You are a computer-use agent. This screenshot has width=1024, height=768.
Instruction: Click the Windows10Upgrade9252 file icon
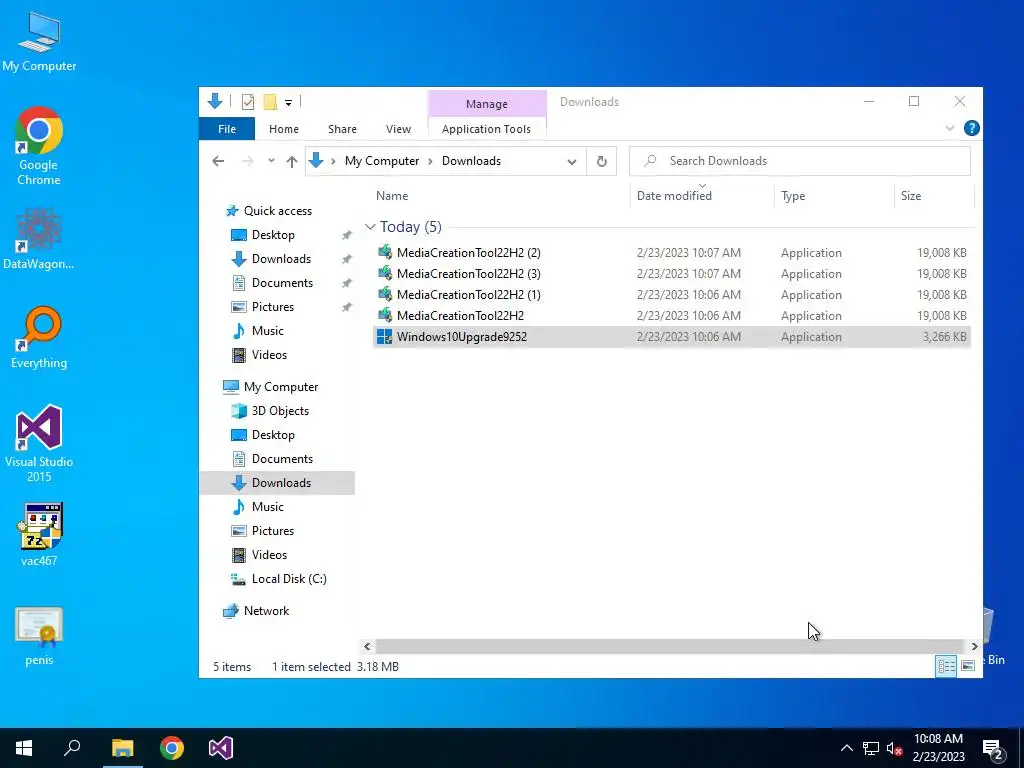385,337
